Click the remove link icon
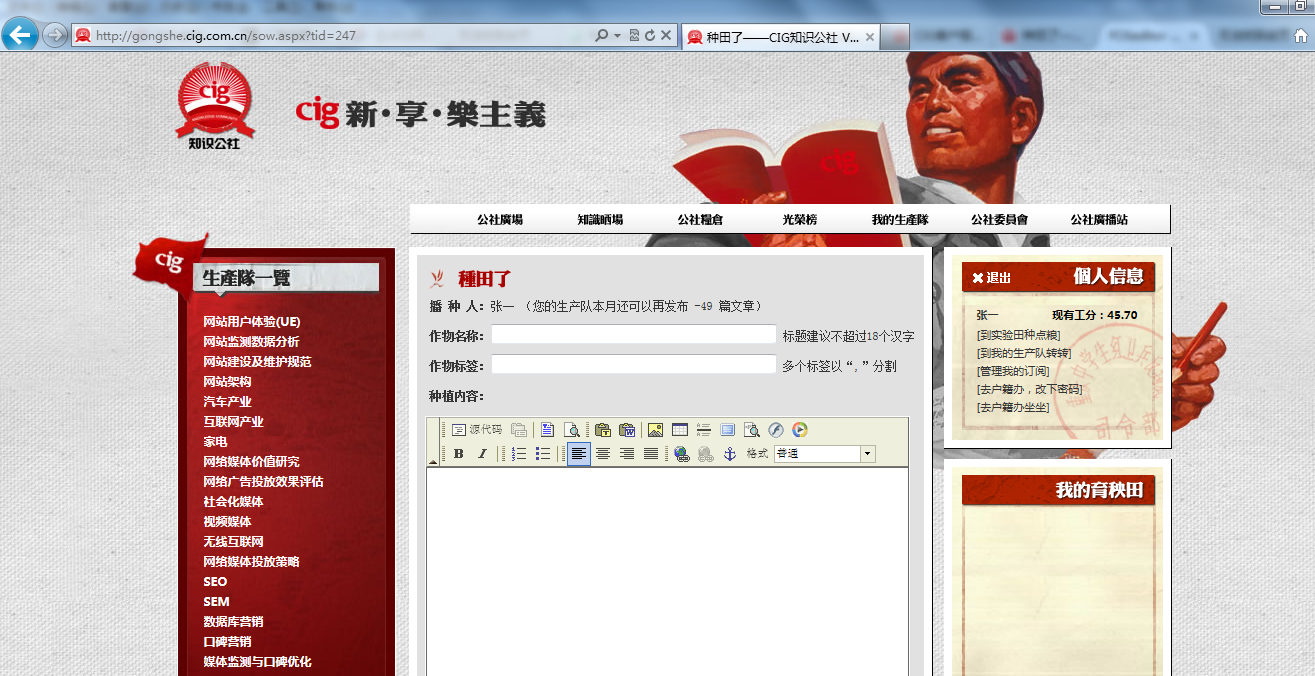The image size is (1315, 676). [706, 454]
